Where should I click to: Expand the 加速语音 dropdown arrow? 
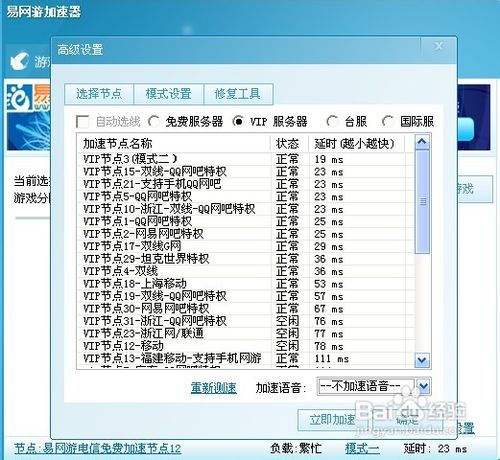423,386
